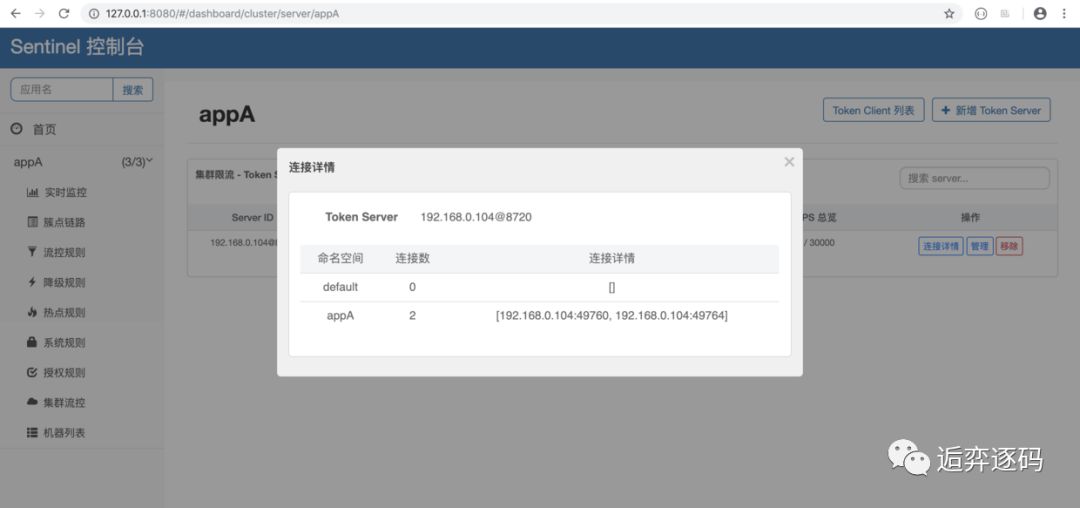Click the Server ID column header
Image resolution: width=1080 pixels, height=508 pixels.
tap(252, 218)
